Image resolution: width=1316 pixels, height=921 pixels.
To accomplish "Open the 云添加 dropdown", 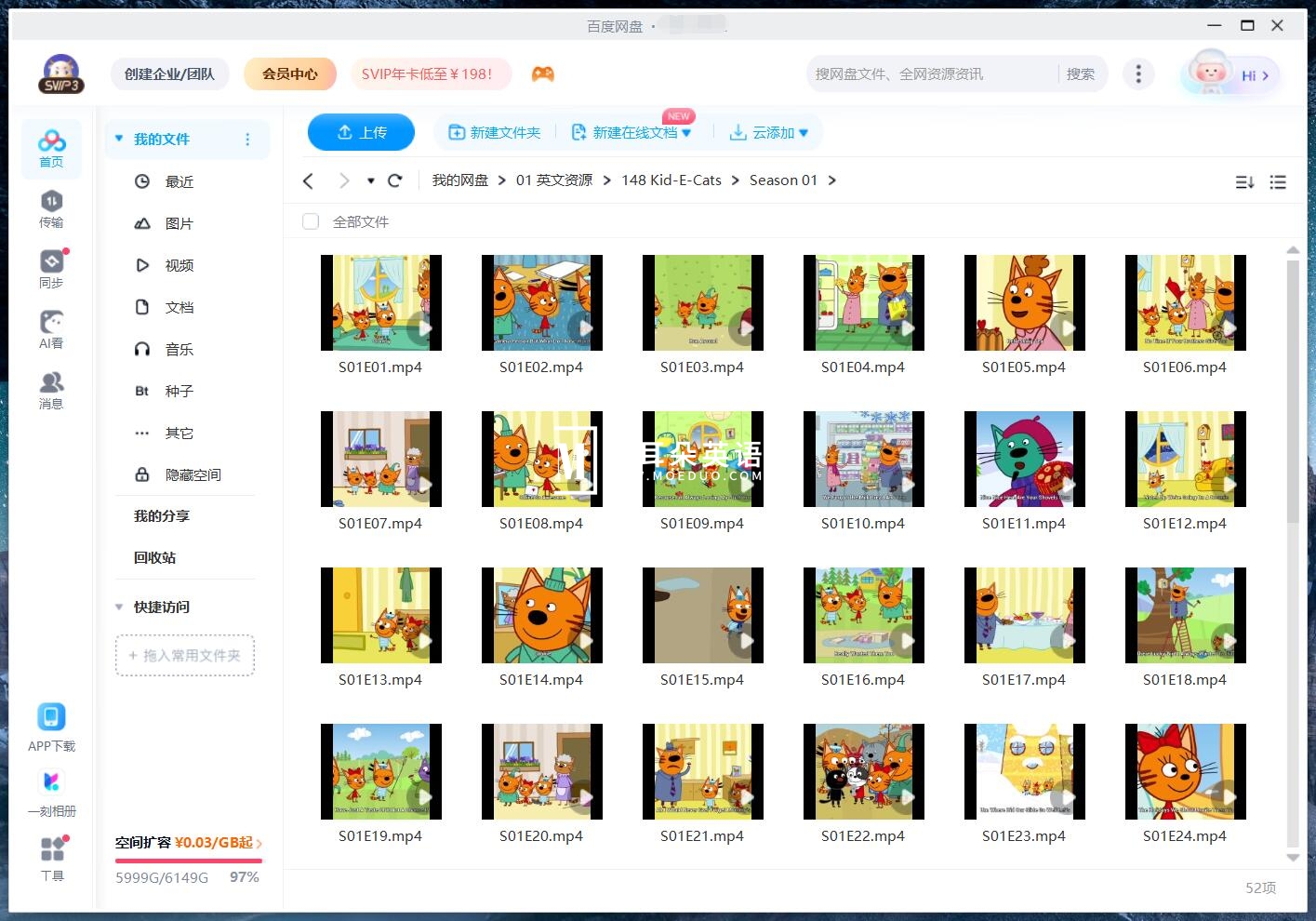I will click(x=769, y=132).
